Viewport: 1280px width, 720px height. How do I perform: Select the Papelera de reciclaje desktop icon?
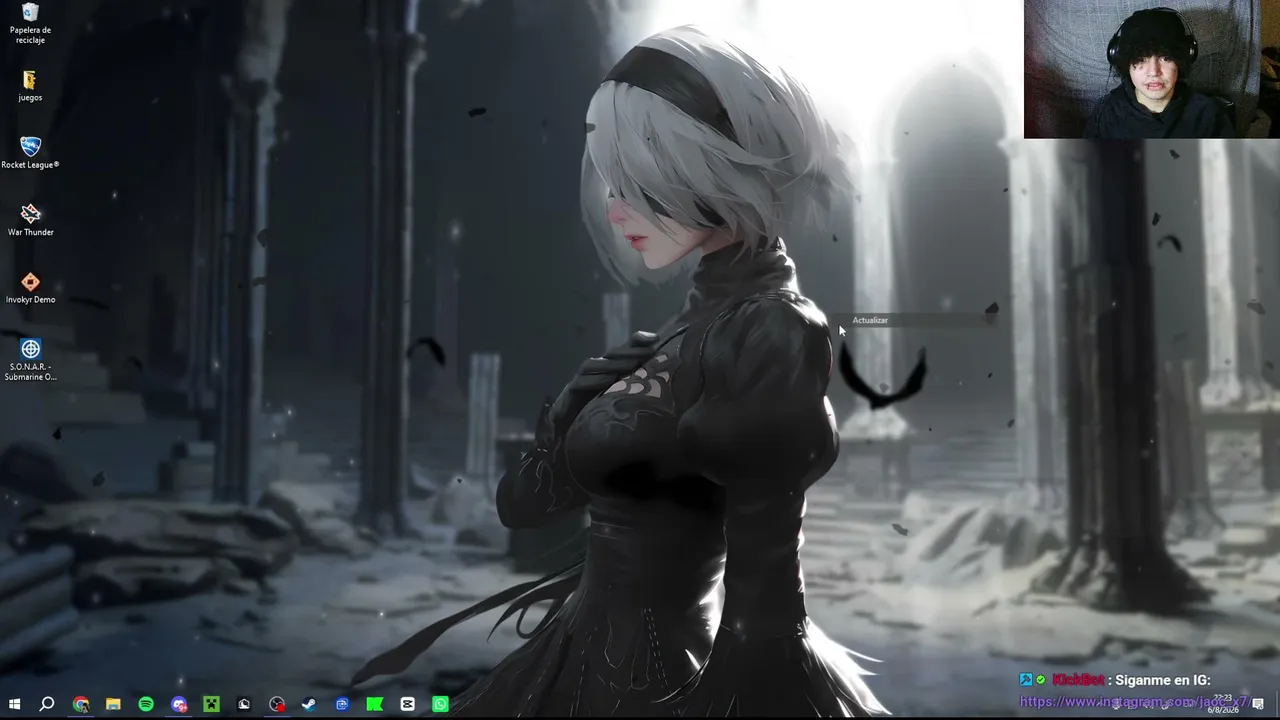pyautogui.click(x=30, y=22)
